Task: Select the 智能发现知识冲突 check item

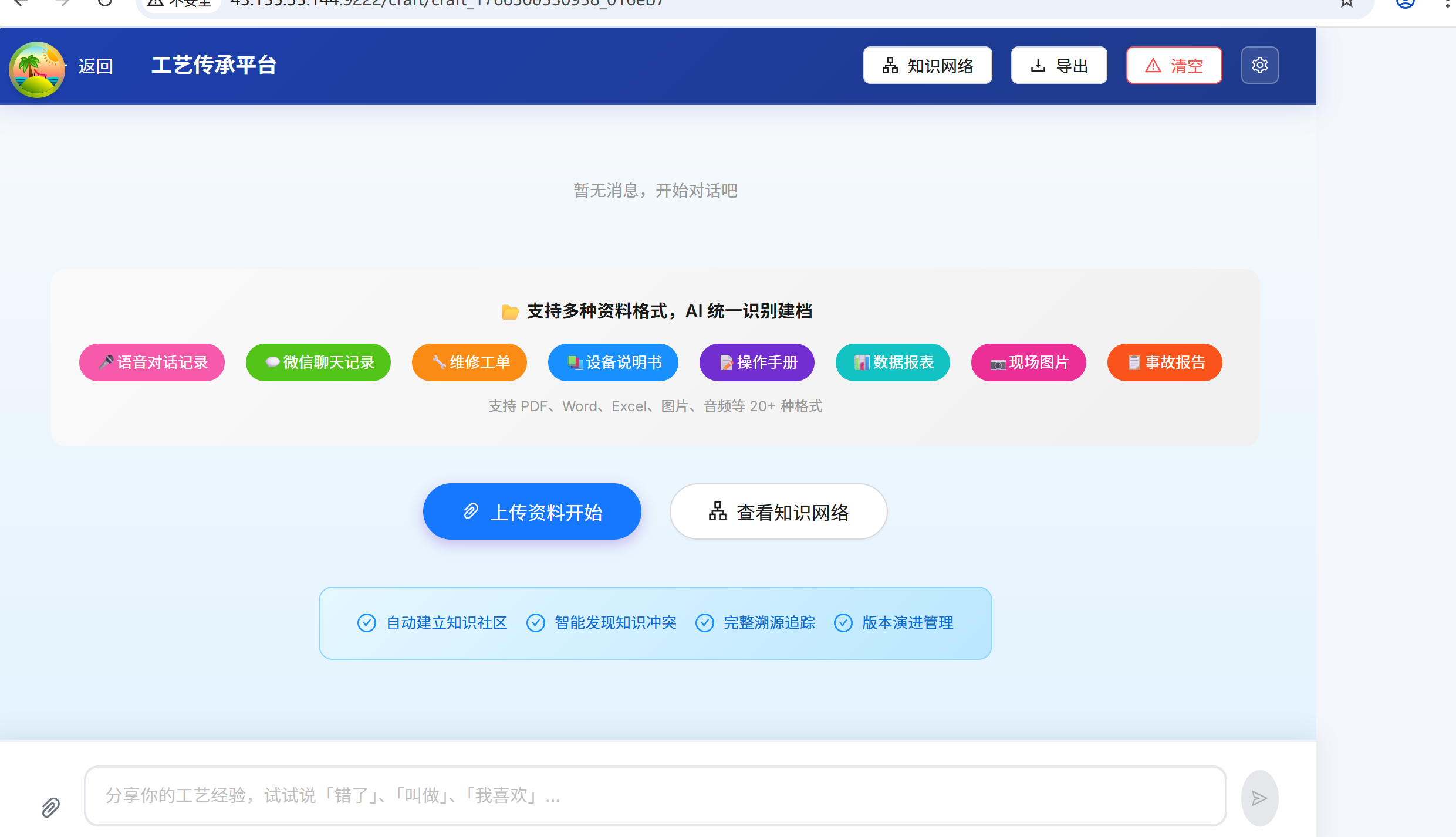Action: coord(601,623)
